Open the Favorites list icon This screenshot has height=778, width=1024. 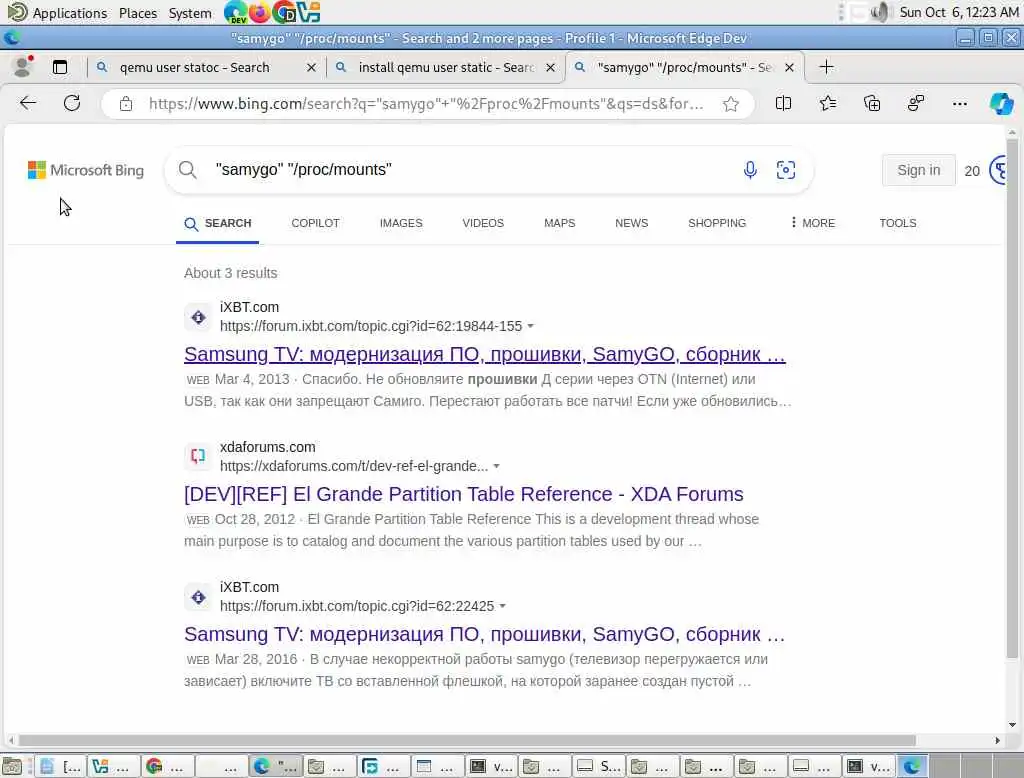pos(827,103)
